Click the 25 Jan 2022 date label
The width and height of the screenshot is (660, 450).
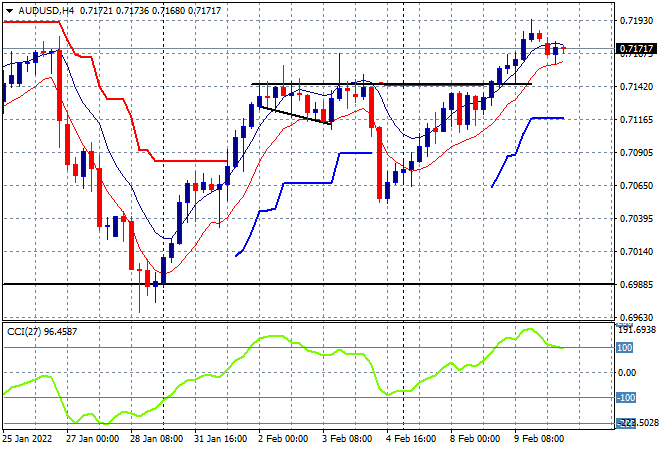(27, 439)
